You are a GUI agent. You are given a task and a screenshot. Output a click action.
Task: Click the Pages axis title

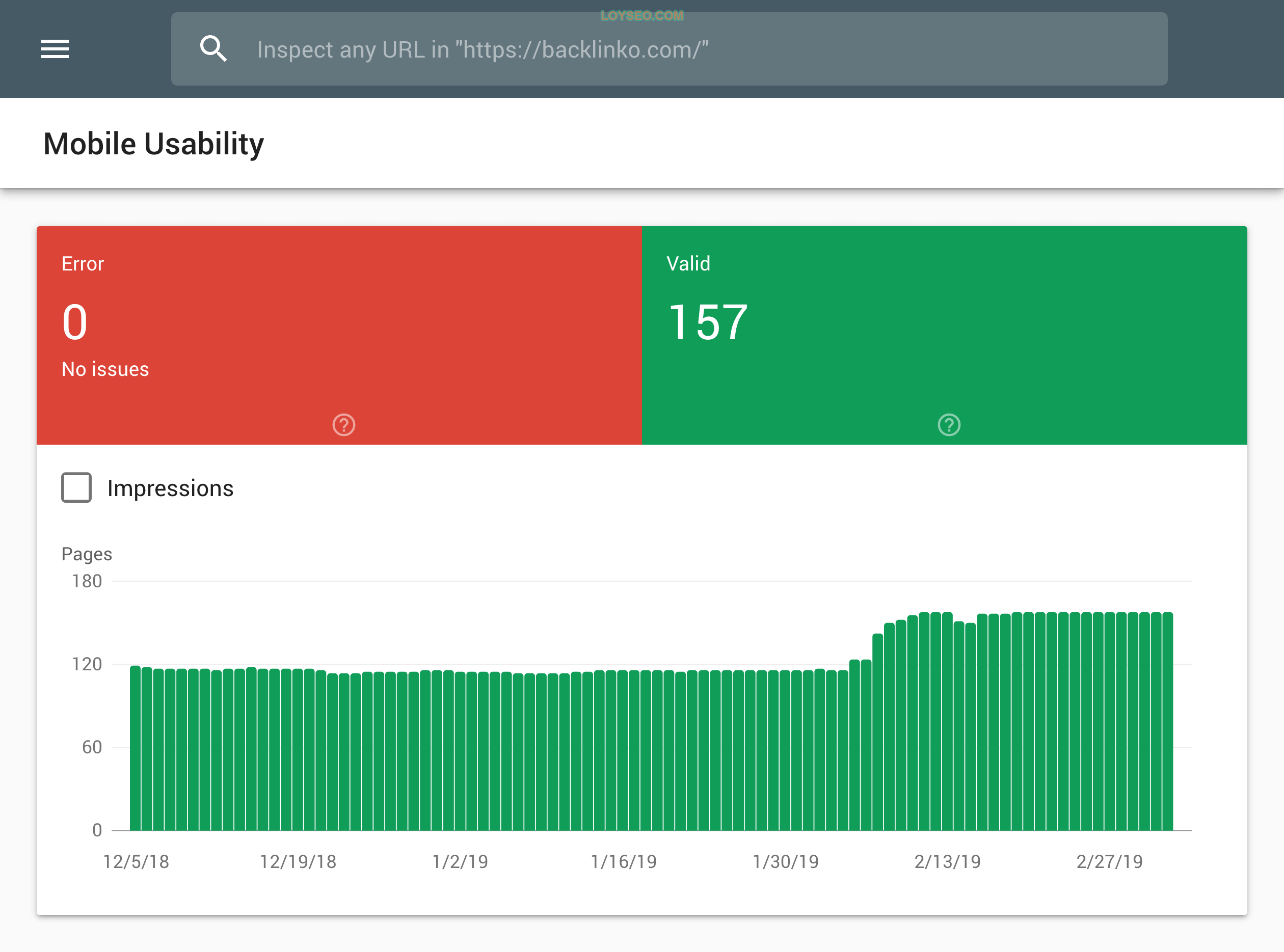pyautogui.click(x=87, y=554)
